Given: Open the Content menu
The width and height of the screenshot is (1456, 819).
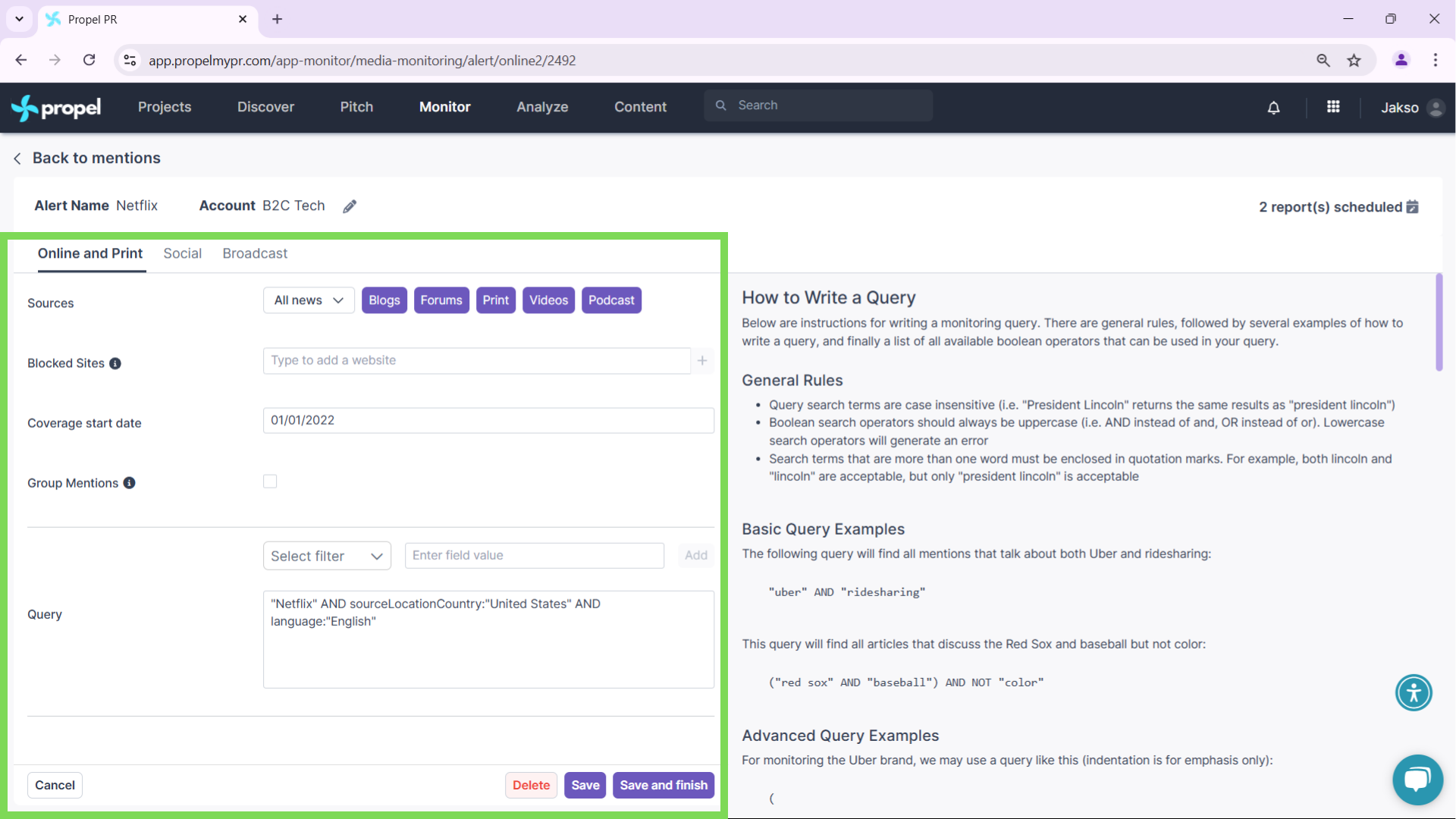Looking at the screenshot, I should coord(640,107).
